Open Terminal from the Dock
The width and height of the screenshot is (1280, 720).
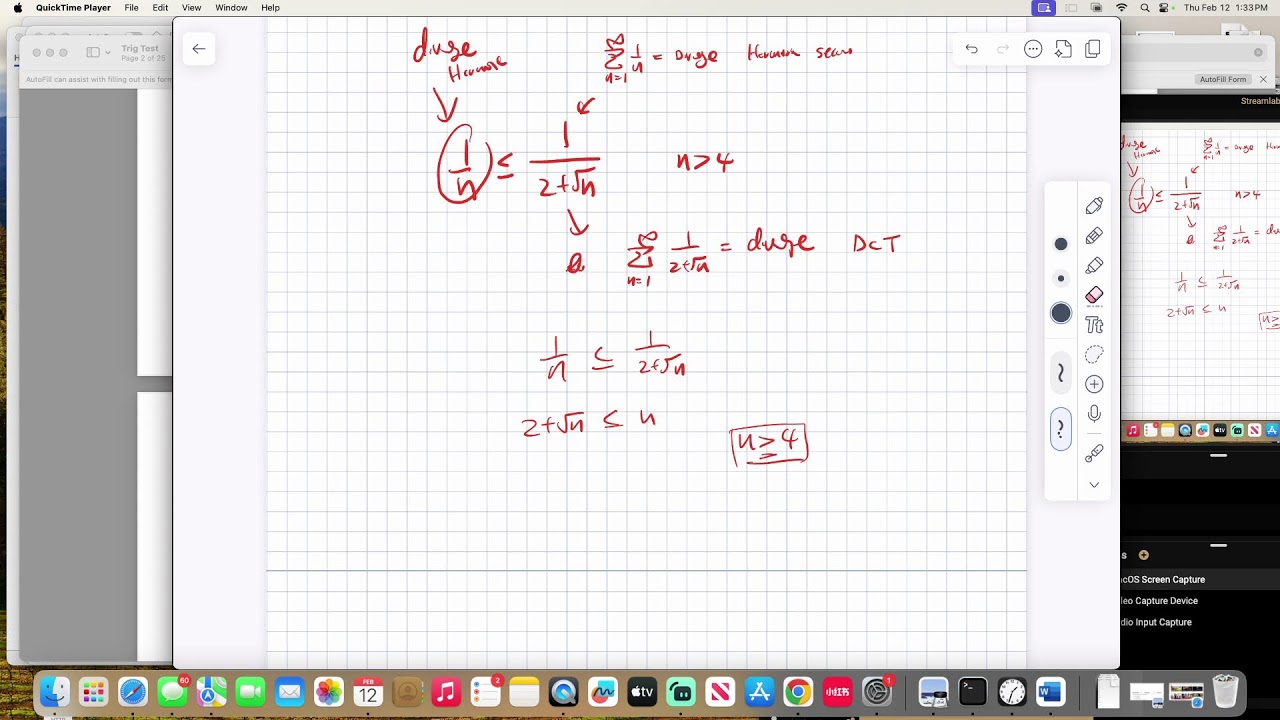[x=973, y=692]
